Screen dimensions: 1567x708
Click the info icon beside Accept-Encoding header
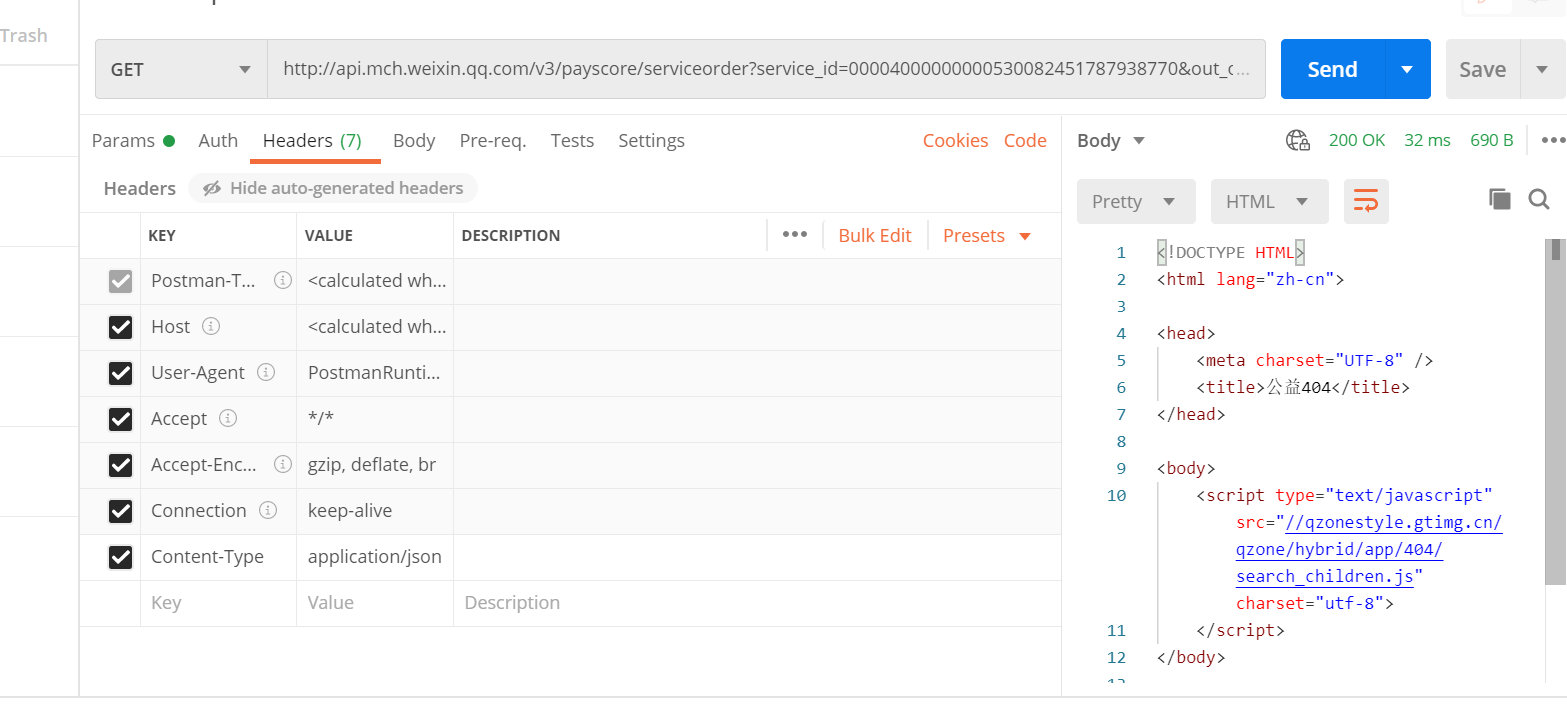(x=283, y=465)
